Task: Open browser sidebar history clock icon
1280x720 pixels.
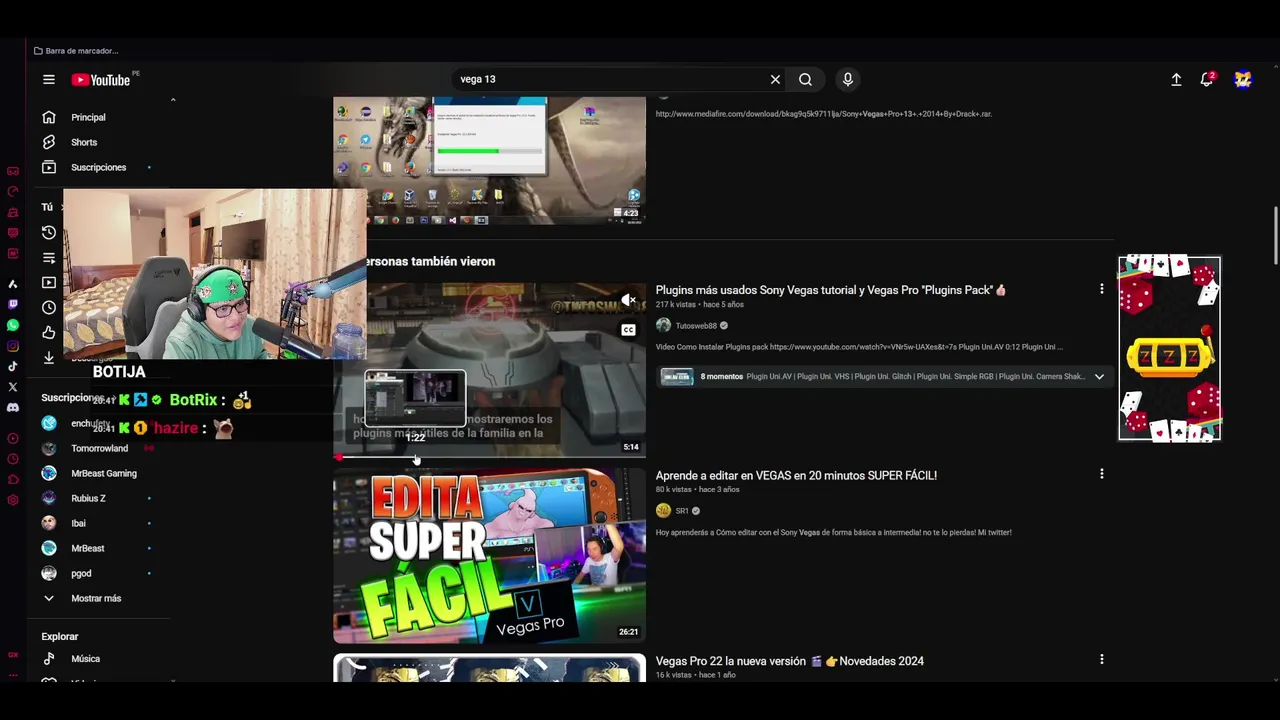Action: (13, 459)
